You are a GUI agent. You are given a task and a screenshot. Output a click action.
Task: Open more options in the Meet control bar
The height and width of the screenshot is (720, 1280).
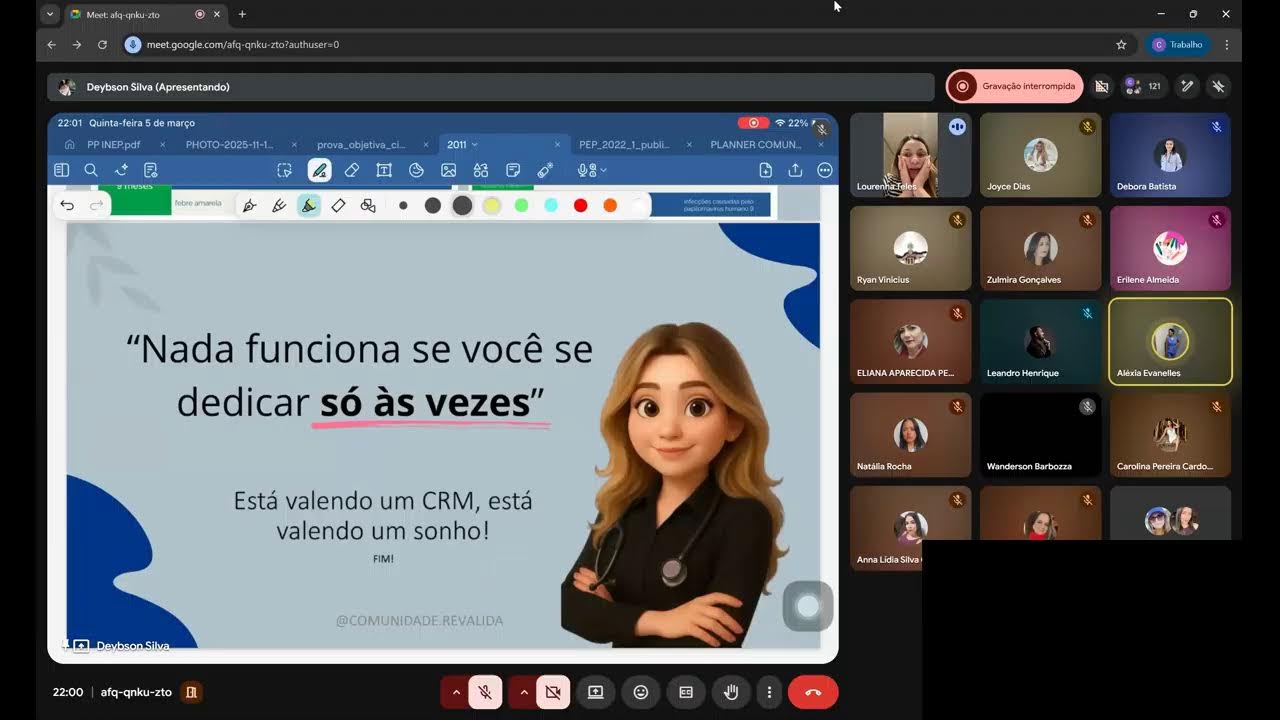(x=769, y=692)
